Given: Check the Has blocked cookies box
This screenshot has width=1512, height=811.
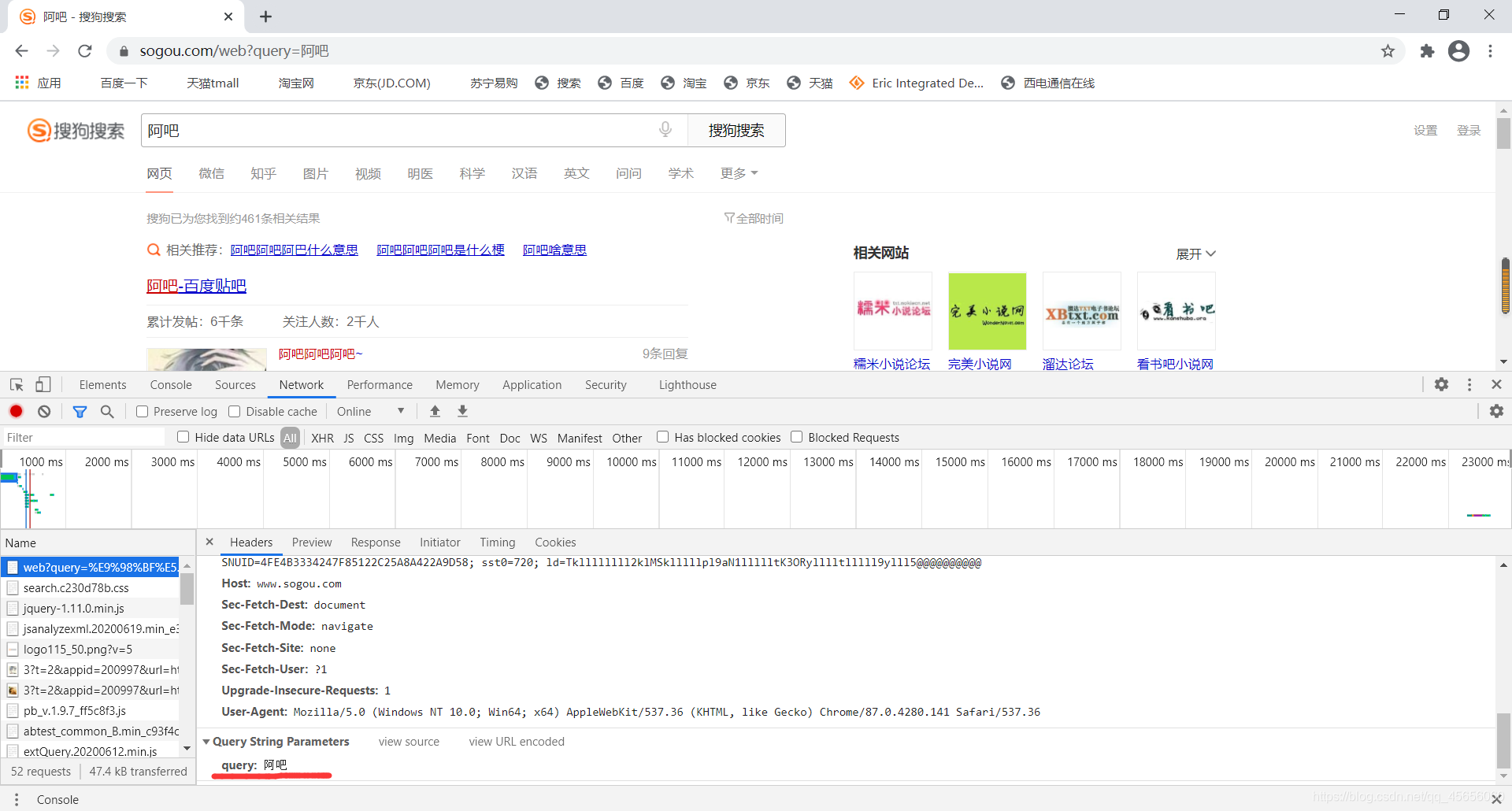Looking at the screenshot, I should point(663,437).
